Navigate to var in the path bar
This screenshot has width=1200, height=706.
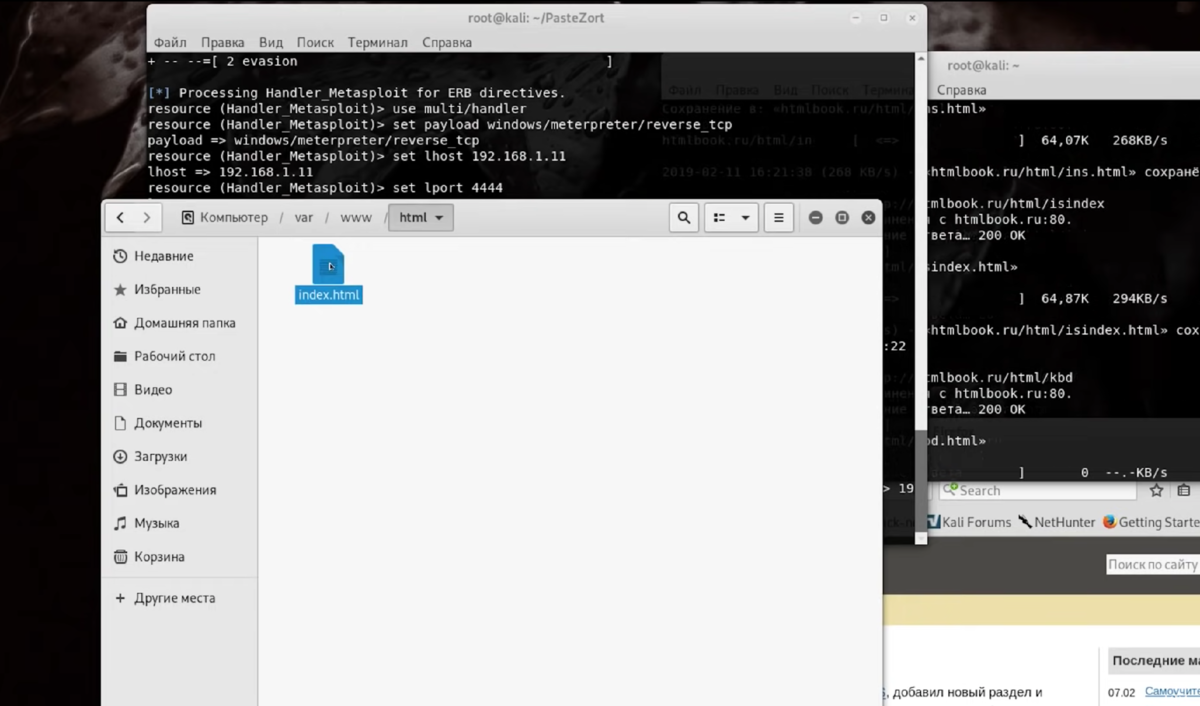[x=304, y=217]
